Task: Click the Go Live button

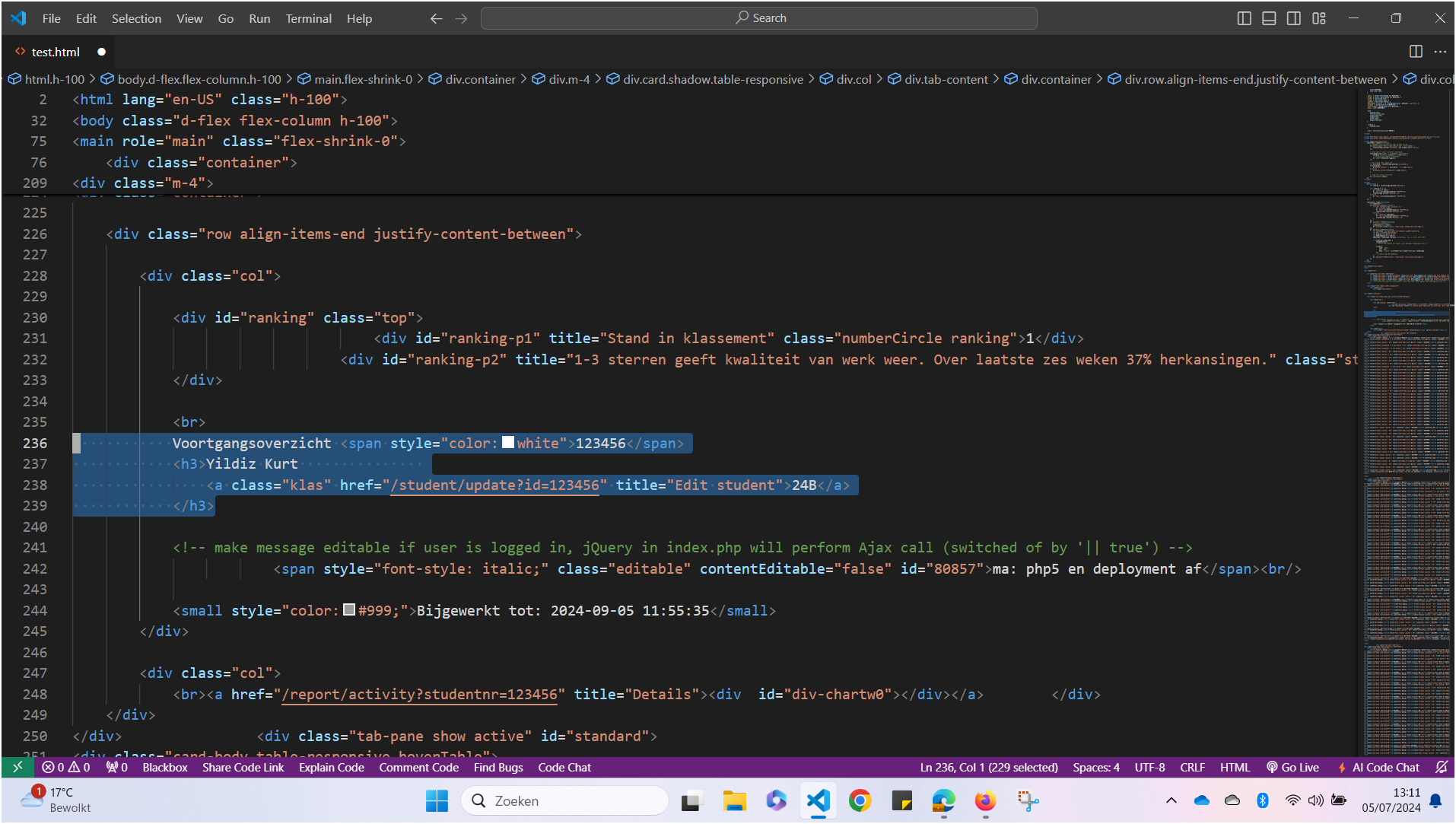Action: [x=1292, y=767]
